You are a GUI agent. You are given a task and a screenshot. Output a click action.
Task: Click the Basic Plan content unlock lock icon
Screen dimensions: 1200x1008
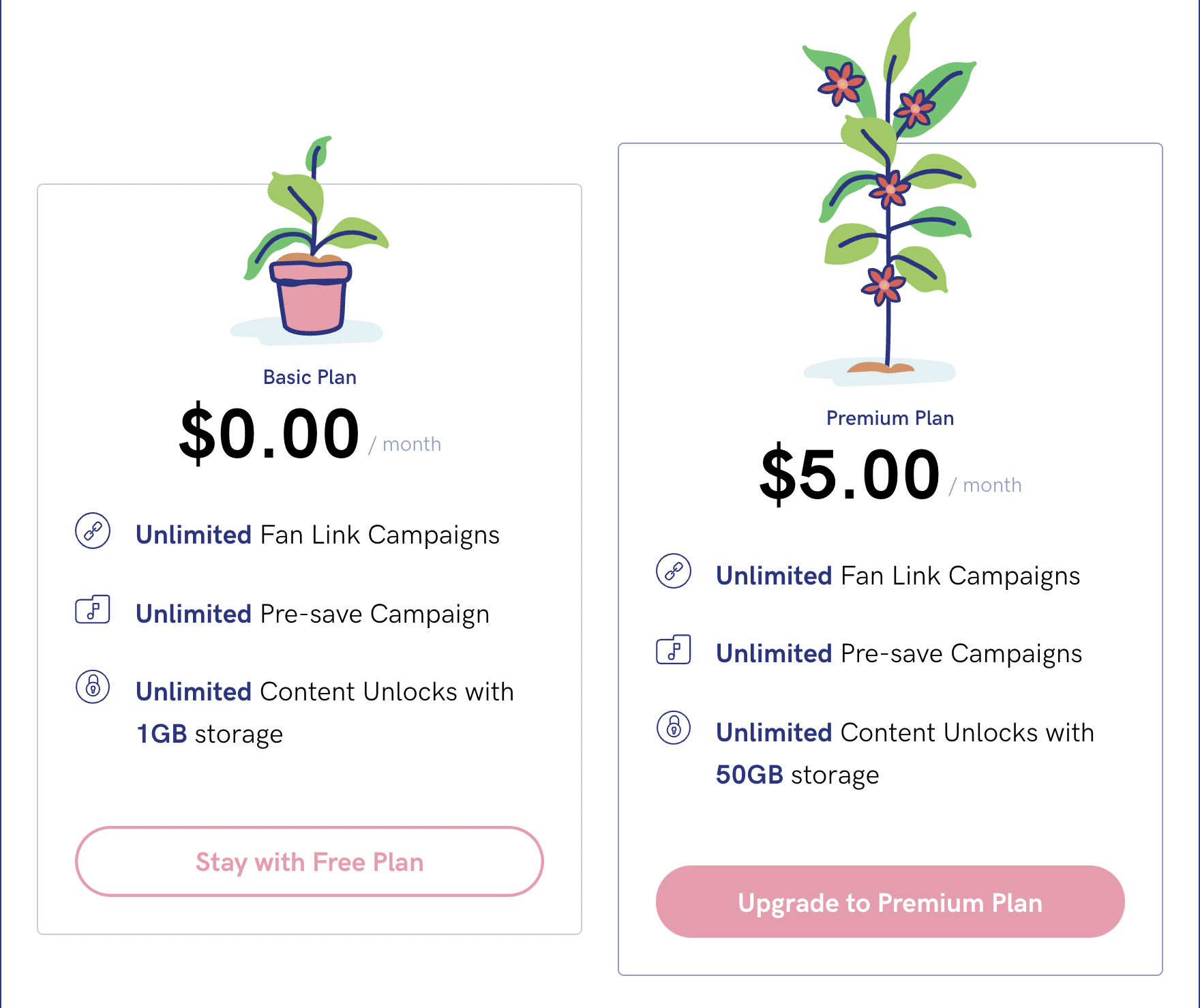pyautogui.click(x=93, y=687)
